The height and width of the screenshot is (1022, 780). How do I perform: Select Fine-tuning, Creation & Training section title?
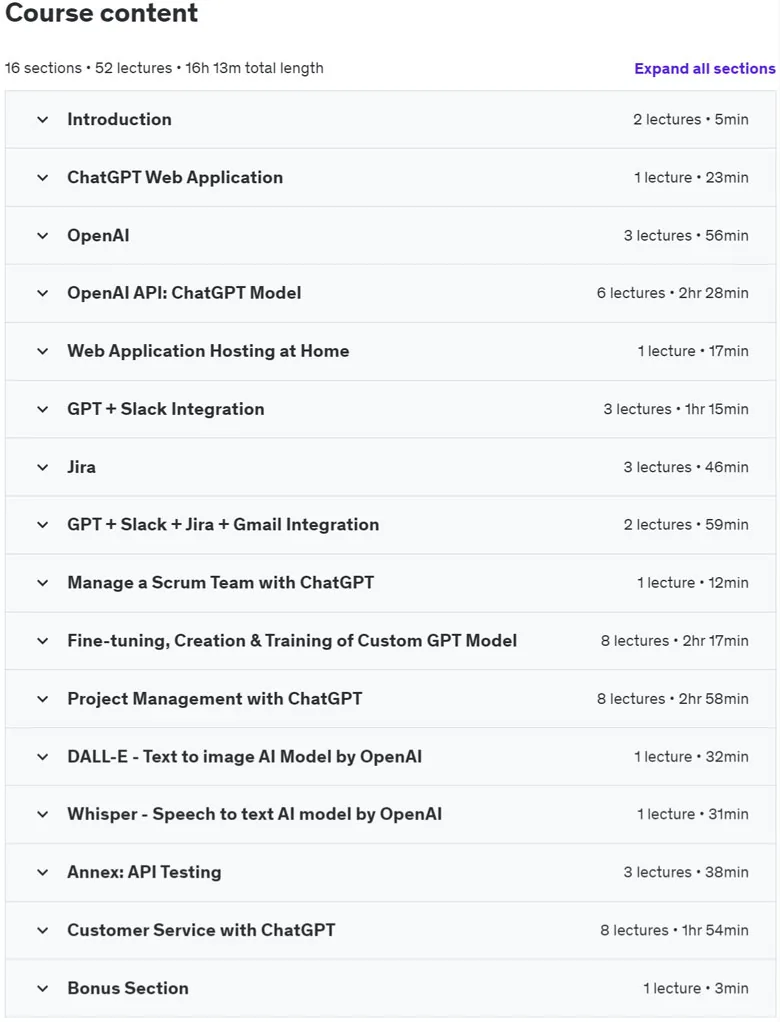(x=292, y=641)
